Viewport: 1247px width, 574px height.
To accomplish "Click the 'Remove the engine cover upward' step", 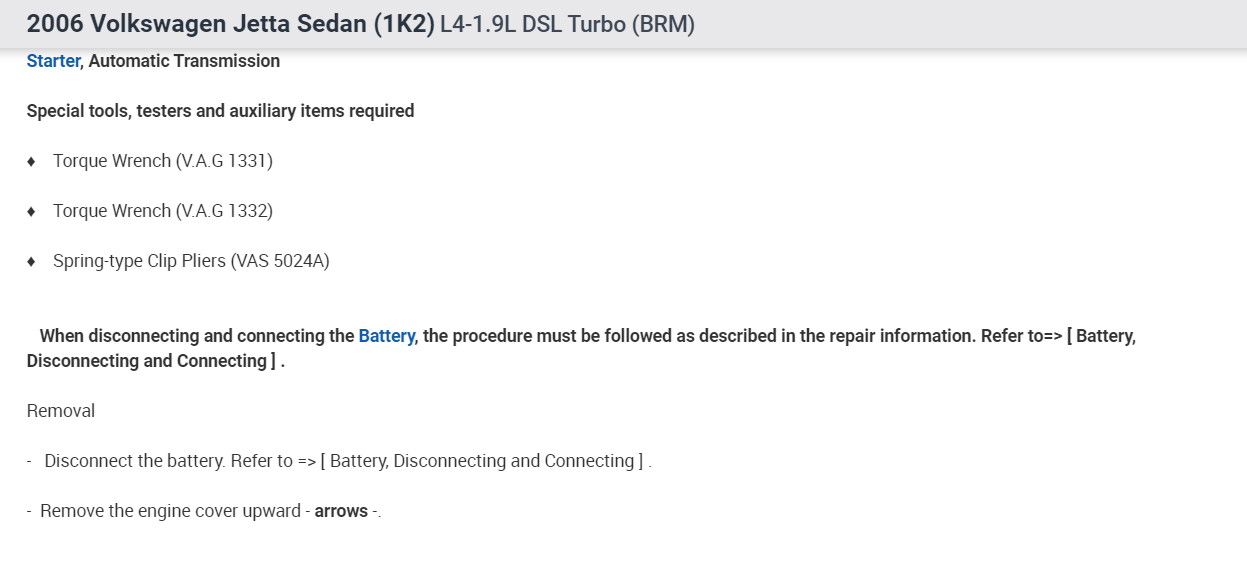I will coord(170,511).
